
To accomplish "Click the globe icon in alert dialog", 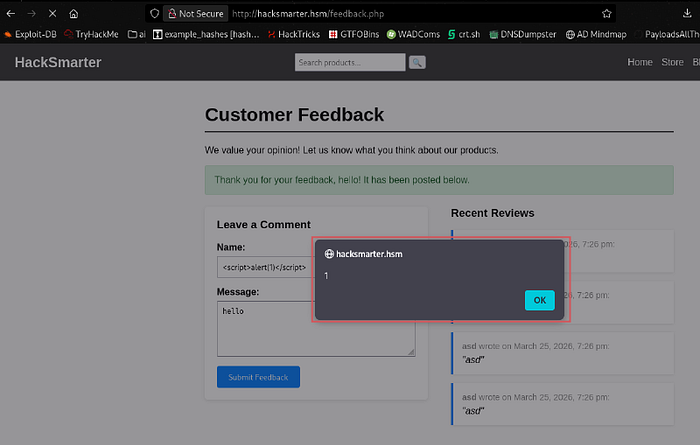I will point(329,254).
